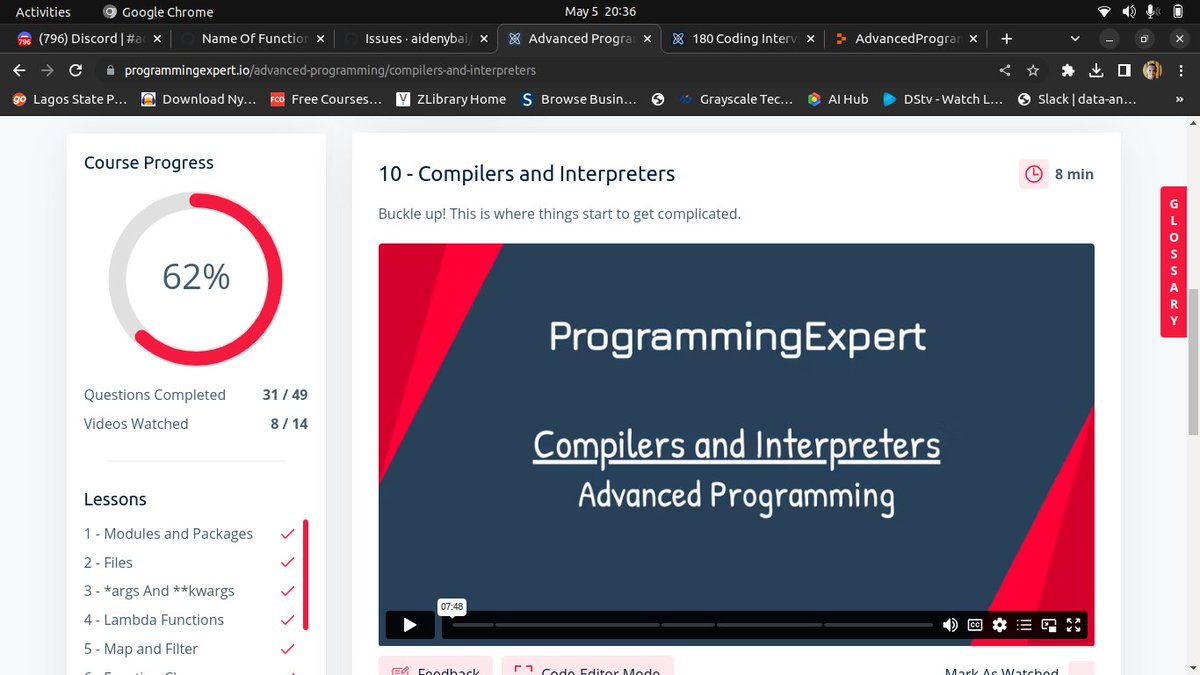Click the address bar URL
Viewport: 1200px width, 675px height.
(x=330, y=71)
